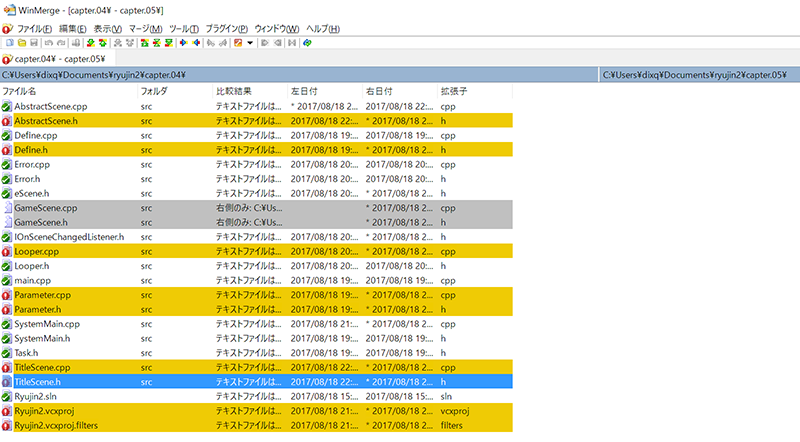This screenshot has width=800, height=442.
Task: Select the highlighted TitleScene.h row
Action: (256, 382)
